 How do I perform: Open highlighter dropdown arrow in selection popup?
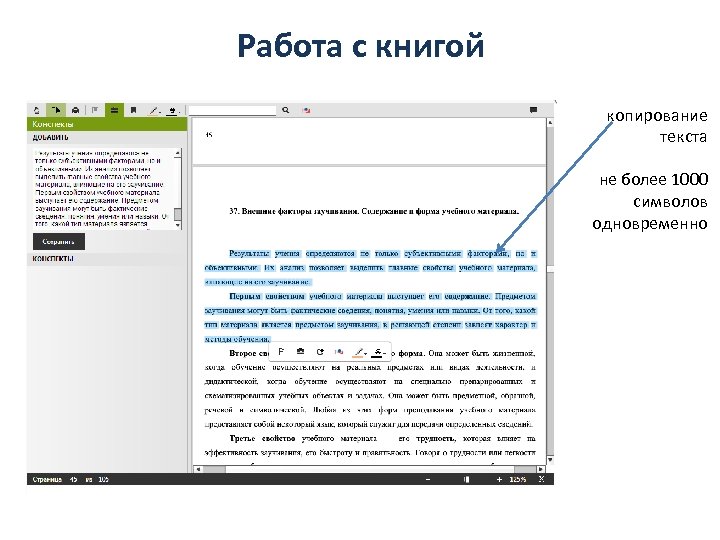(365, 354)
